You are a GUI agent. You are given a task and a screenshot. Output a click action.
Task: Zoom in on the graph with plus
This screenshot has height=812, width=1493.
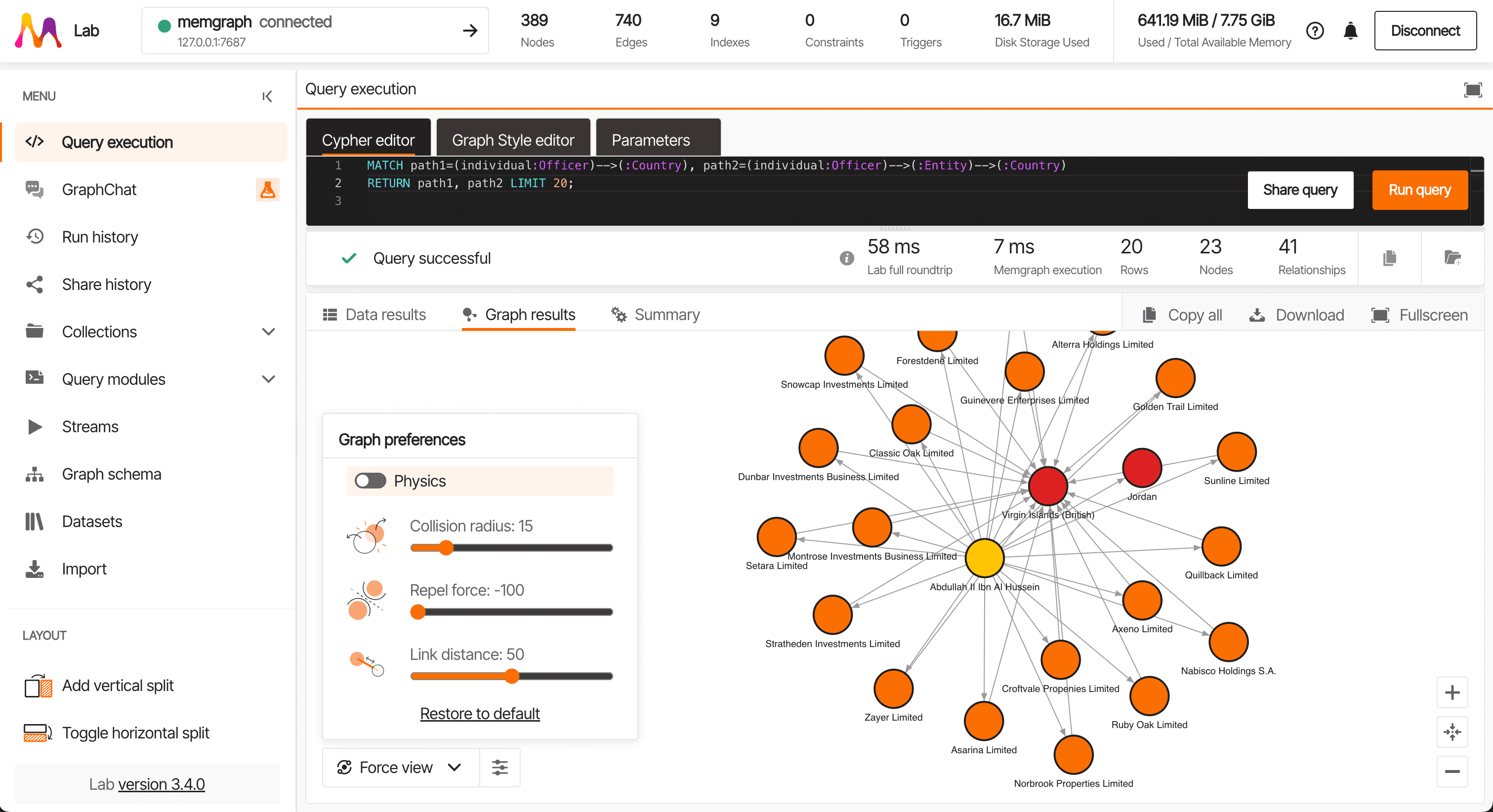(1452, 692)
